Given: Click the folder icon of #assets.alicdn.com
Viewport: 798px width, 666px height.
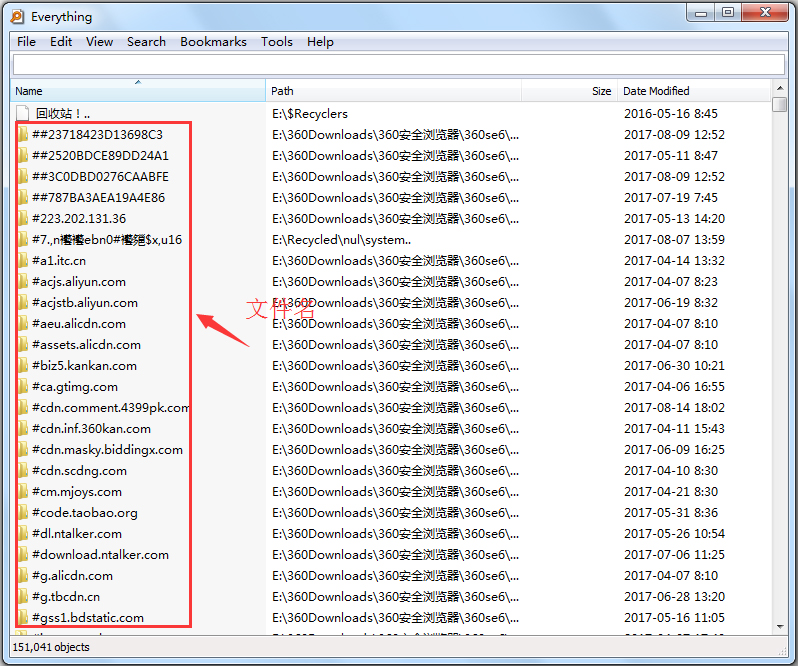Looking at the screenshot, I should pyautogui.click(x=22, y=344).
